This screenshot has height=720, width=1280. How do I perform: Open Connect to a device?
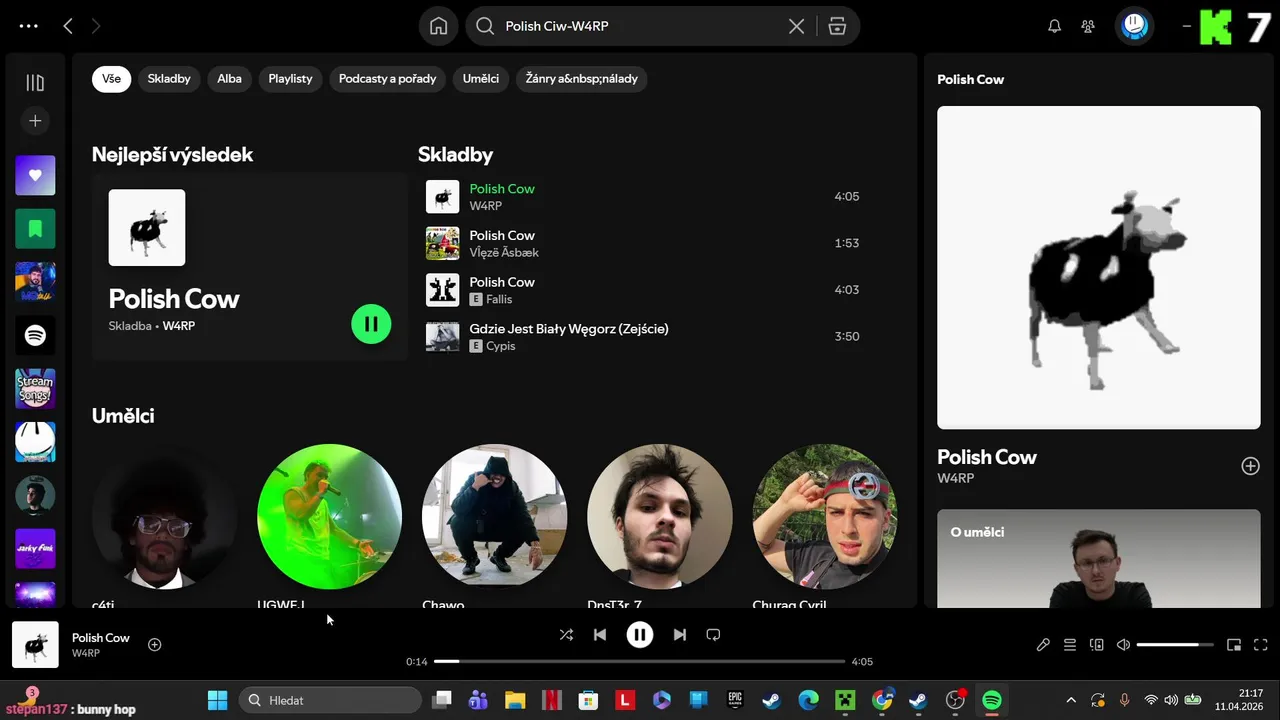[1096, 645]
